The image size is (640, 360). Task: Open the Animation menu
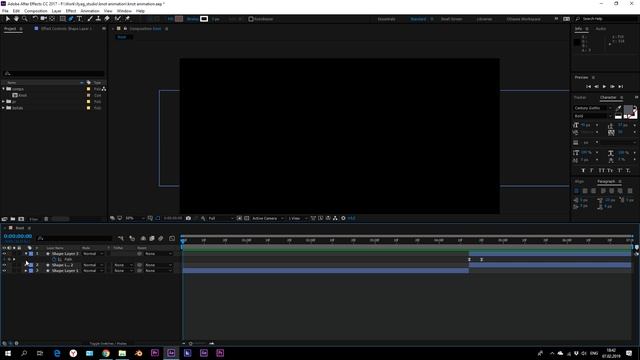click(x=90, y=11)
